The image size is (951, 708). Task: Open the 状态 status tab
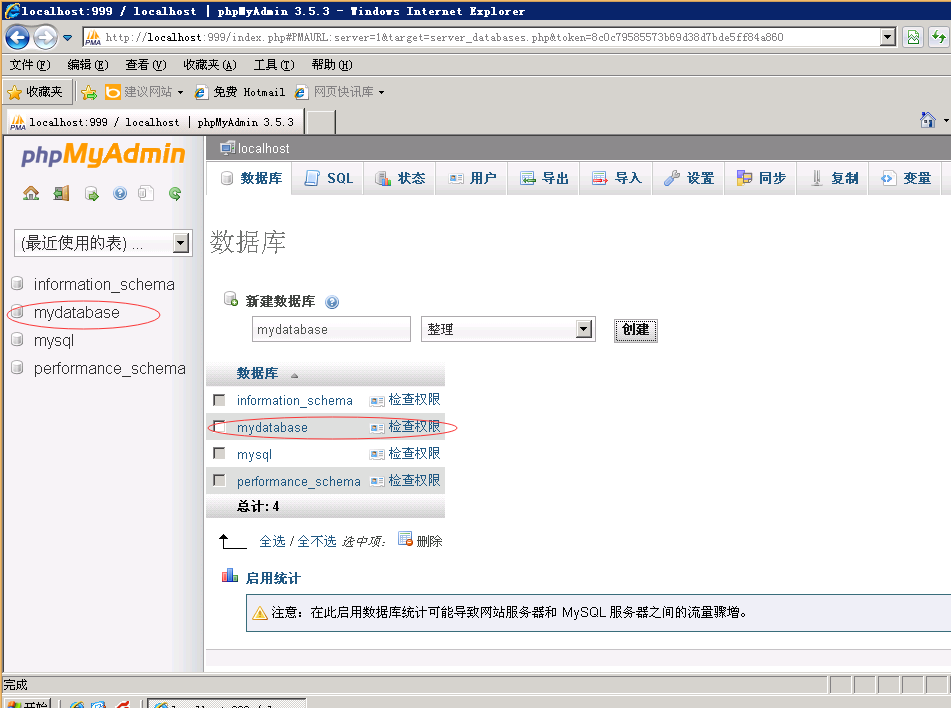point(400,178)
